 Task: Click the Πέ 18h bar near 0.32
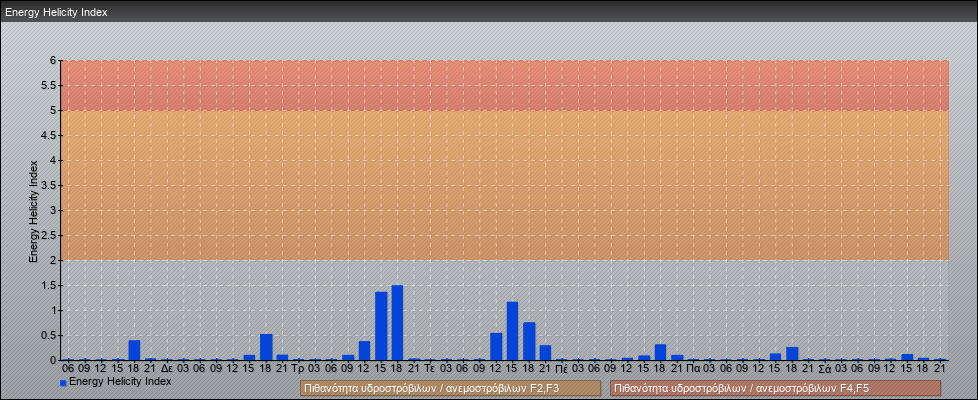(x=661, y=352)
